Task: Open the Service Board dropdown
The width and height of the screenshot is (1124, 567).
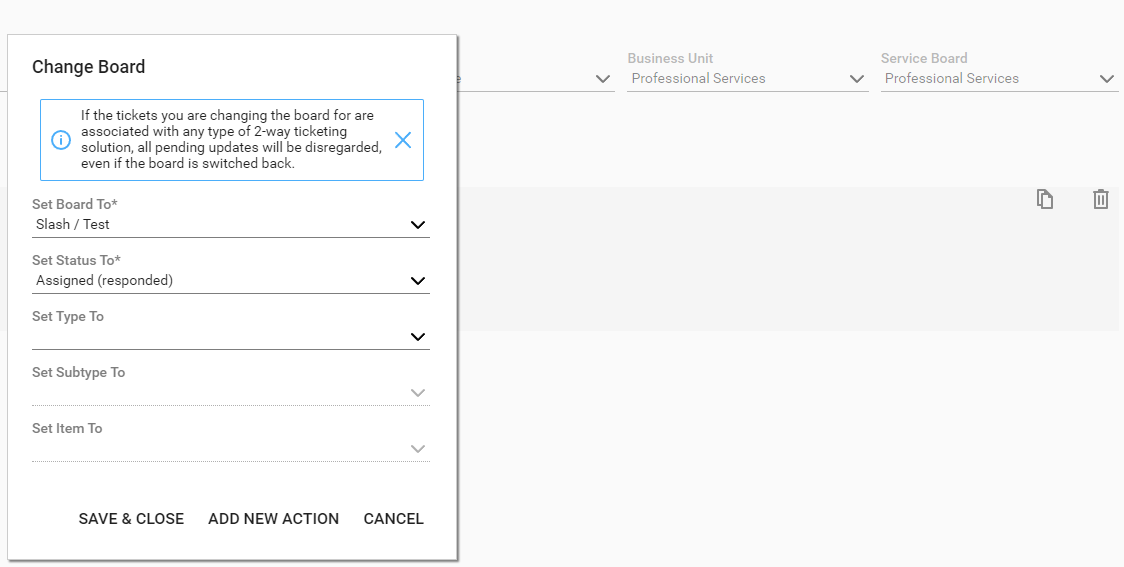Action: point(1107,79)
